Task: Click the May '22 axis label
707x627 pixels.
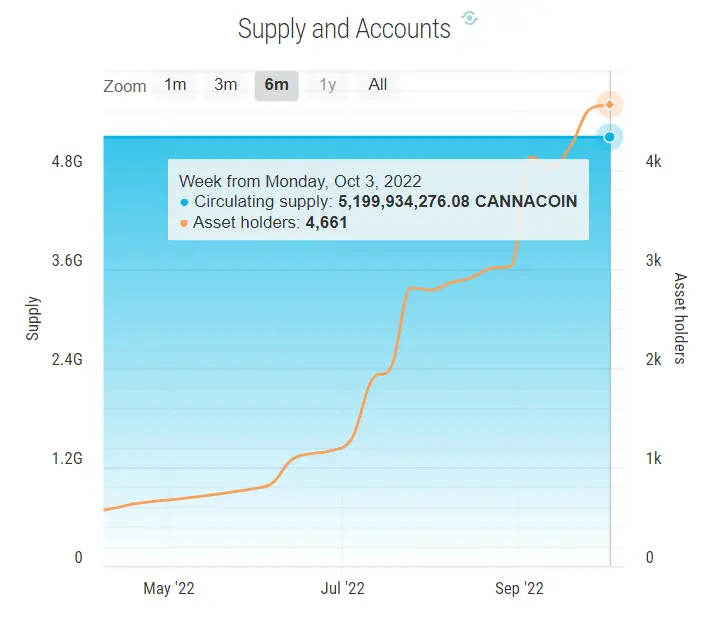Action: 169,588
